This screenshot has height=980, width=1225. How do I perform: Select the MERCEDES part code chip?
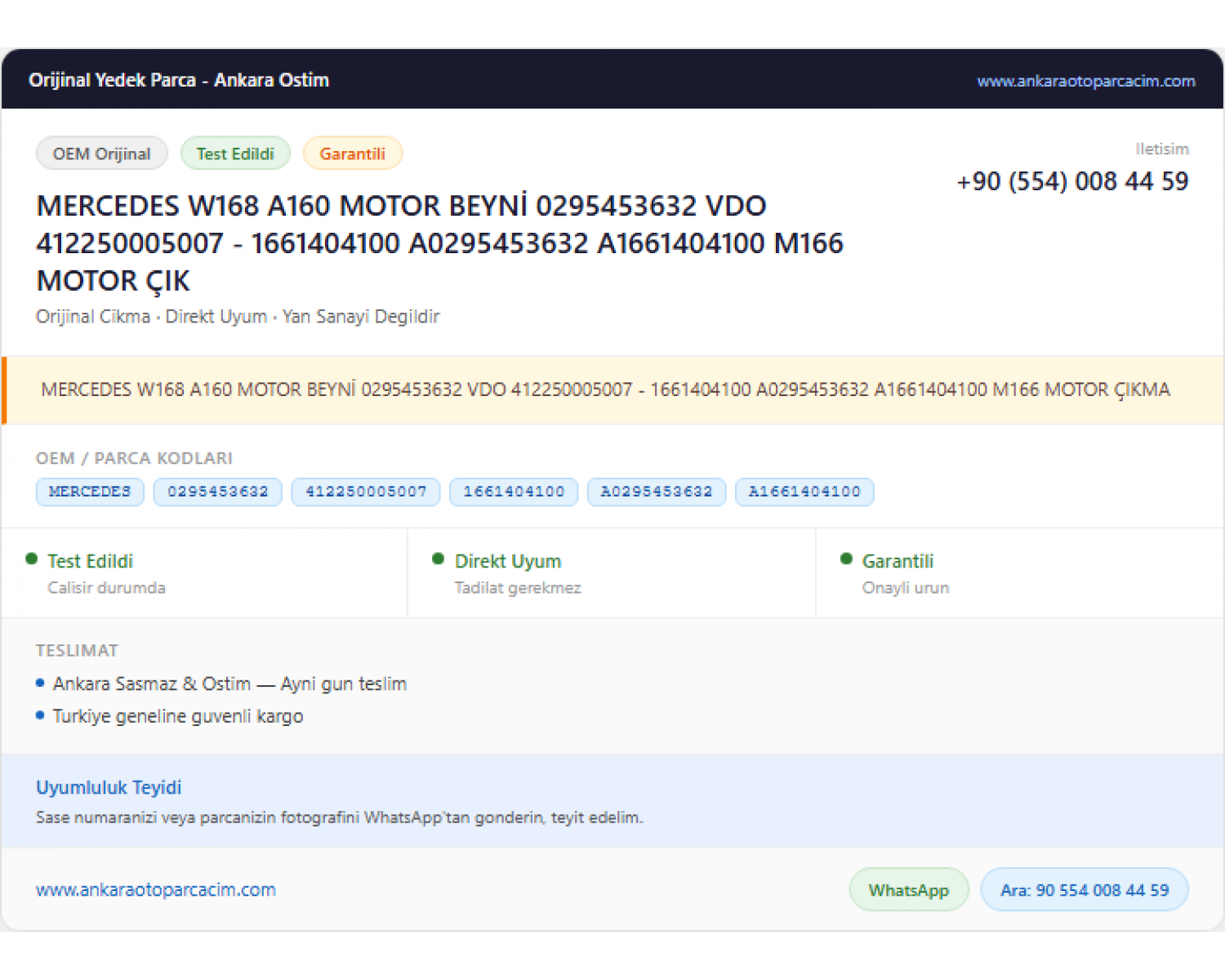pos(90,492)
